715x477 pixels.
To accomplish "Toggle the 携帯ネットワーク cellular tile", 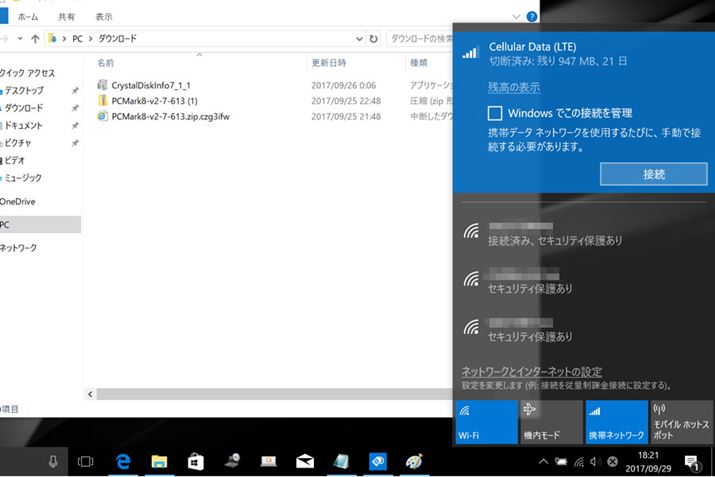I will (616, 422).
